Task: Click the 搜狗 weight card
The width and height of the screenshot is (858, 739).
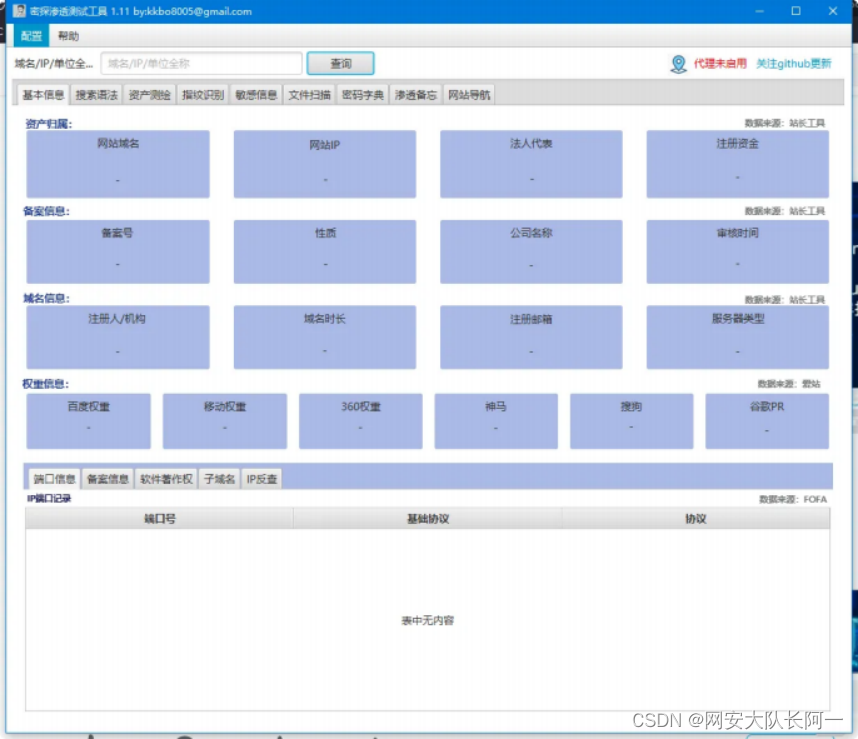Action: 631,421
